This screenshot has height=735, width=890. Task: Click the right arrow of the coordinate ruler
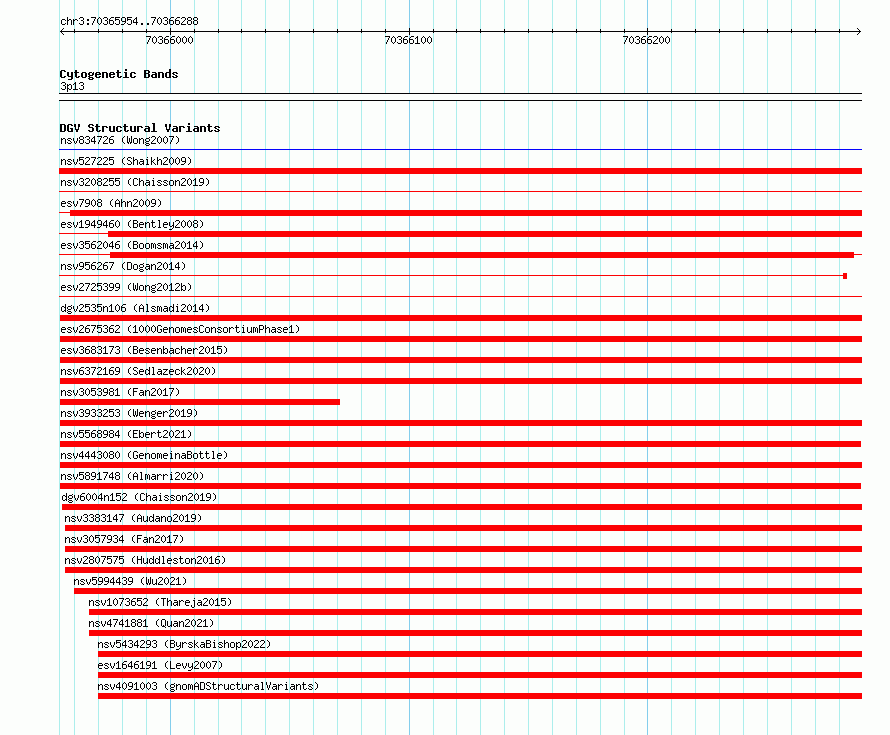(859, 32)
